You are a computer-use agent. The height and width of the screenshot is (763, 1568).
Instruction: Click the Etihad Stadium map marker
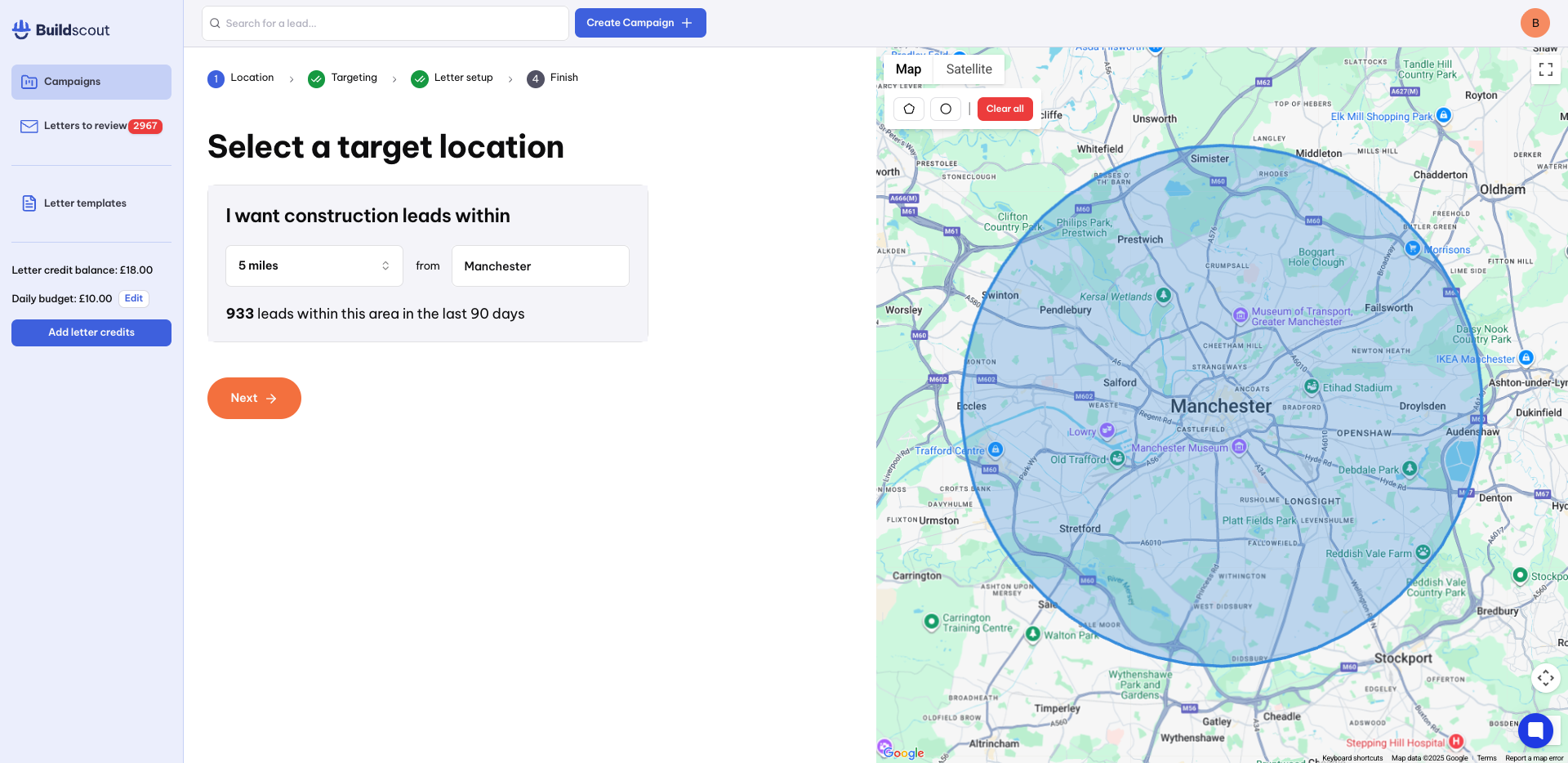(x=1312, y=386)
